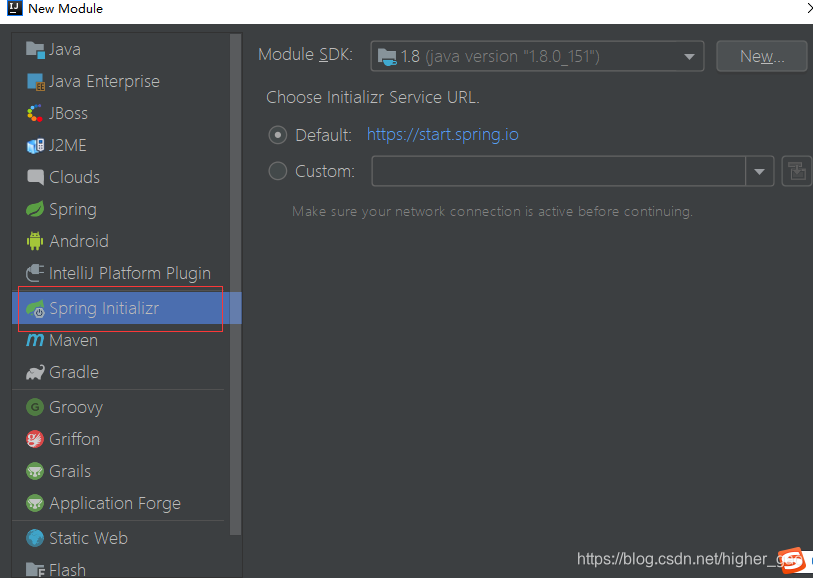Choose the Application Forge label

click(115, 504)
